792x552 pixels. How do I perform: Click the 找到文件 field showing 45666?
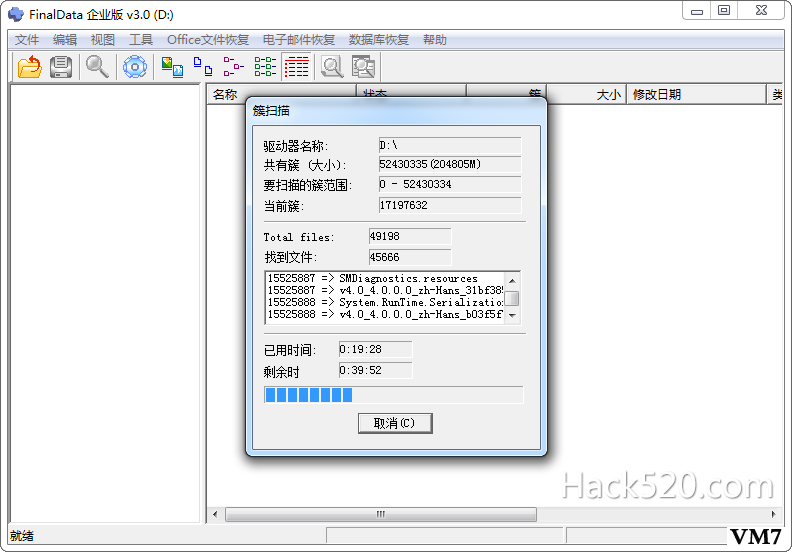click(410, 257)
